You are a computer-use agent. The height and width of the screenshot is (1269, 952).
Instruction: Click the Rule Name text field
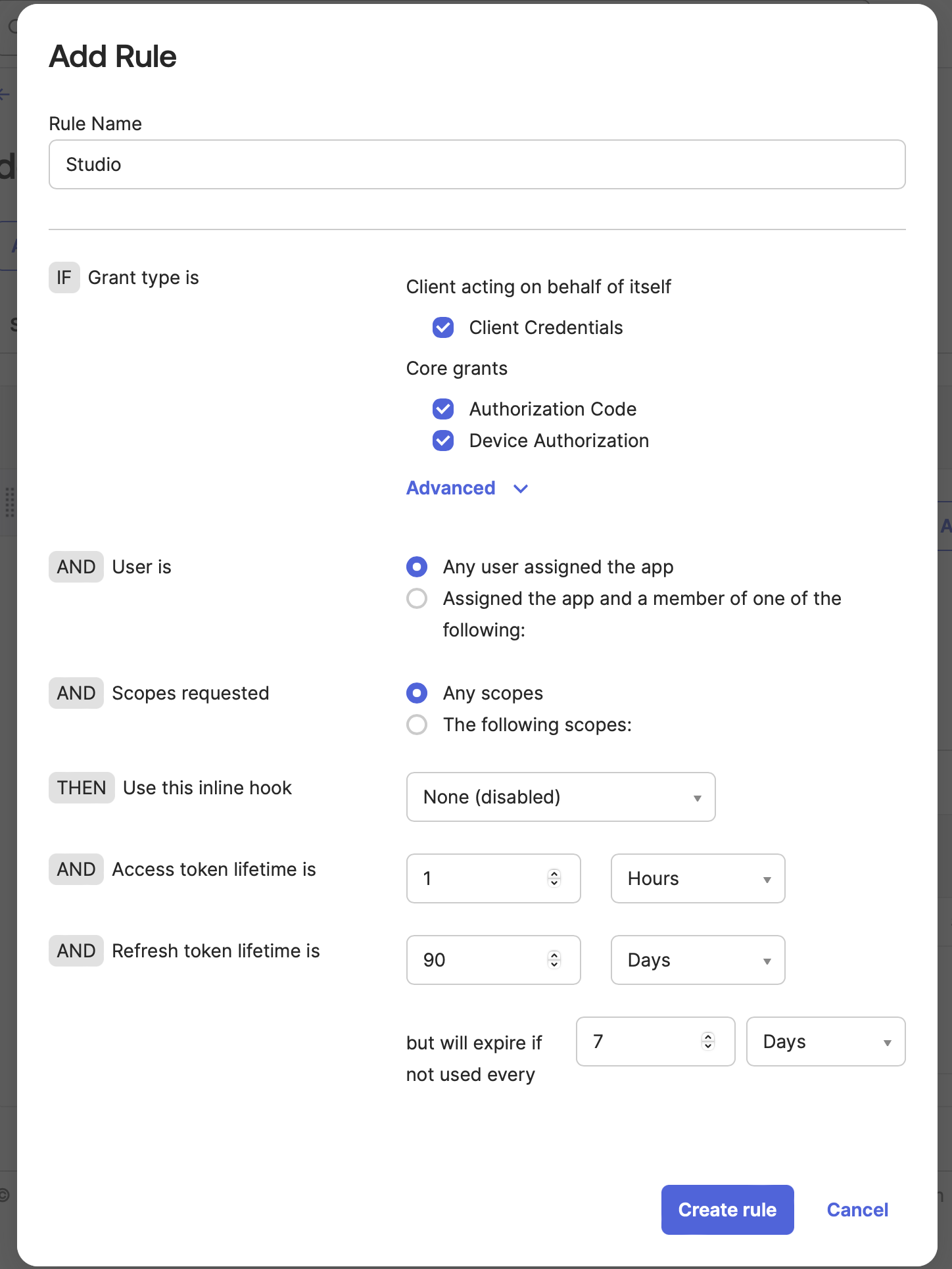pos(477,164)
